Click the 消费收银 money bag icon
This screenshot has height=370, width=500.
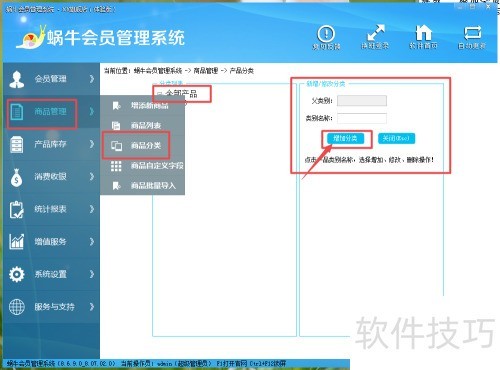tap(17, 177)
